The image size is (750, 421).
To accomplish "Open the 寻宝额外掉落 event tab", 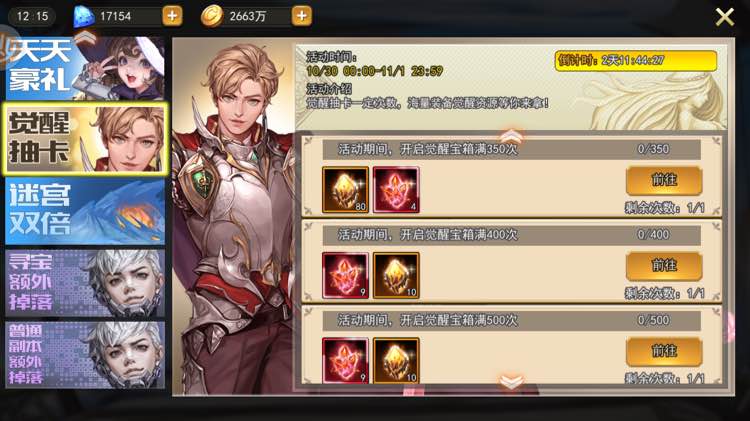I will coord(85,283).
